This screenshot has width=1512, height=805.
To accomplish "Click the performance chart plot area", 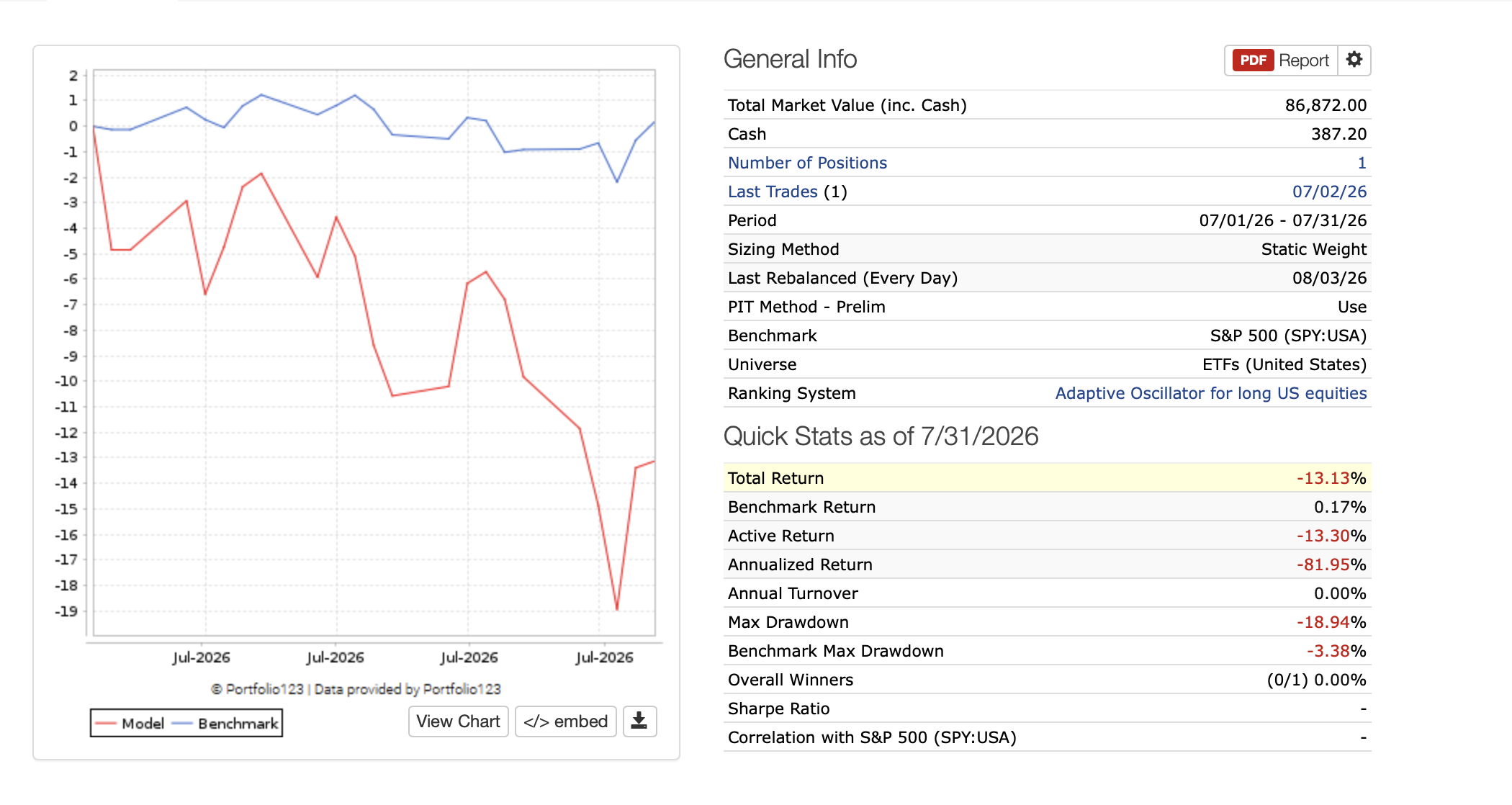I will tap(374, 353).
